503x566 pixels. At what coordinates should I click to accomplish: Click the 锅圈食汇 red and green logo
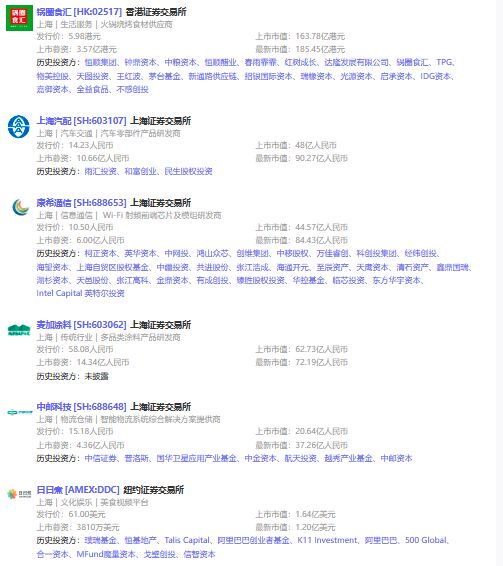tap(19, 18)
